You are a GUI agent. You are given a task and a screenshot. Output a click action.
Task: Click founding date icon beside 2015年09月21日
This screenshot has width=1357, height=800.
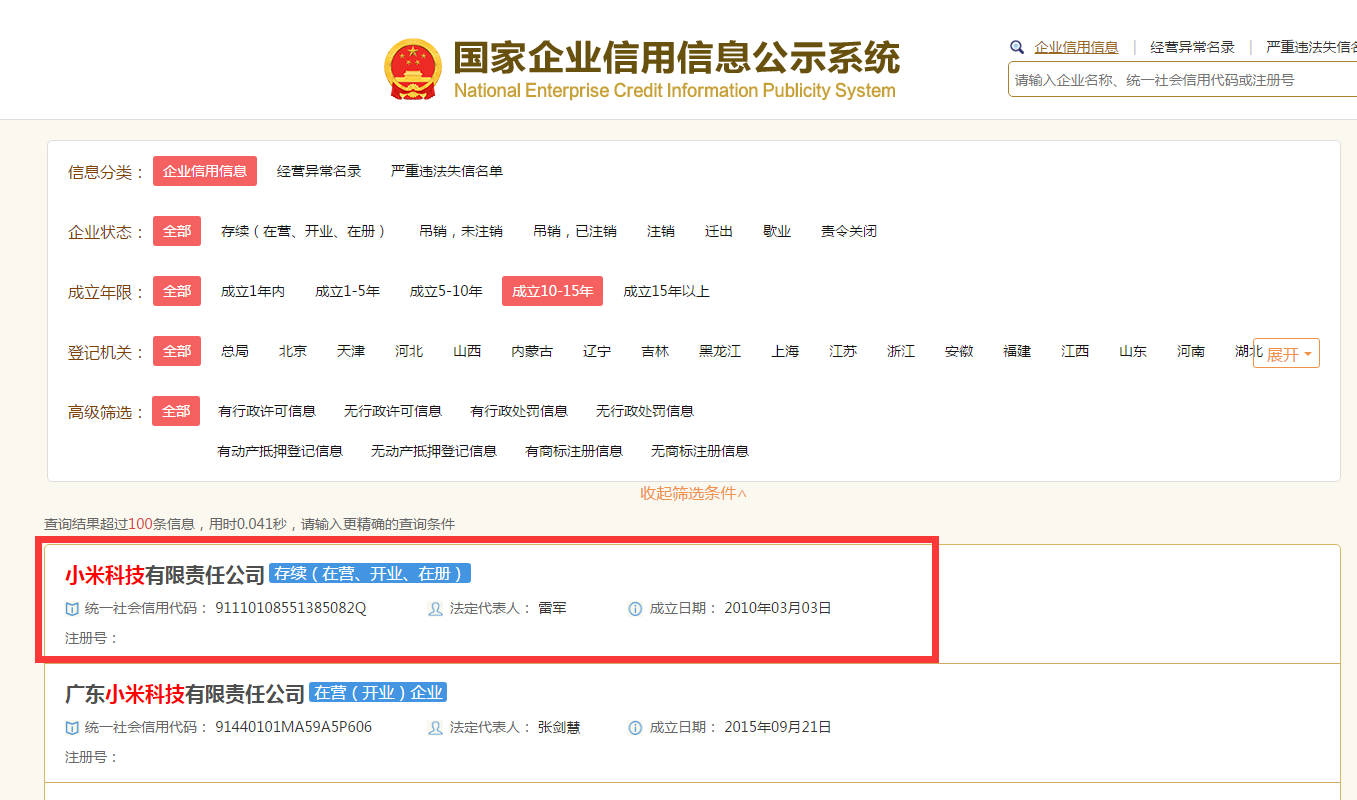(635, 728)
